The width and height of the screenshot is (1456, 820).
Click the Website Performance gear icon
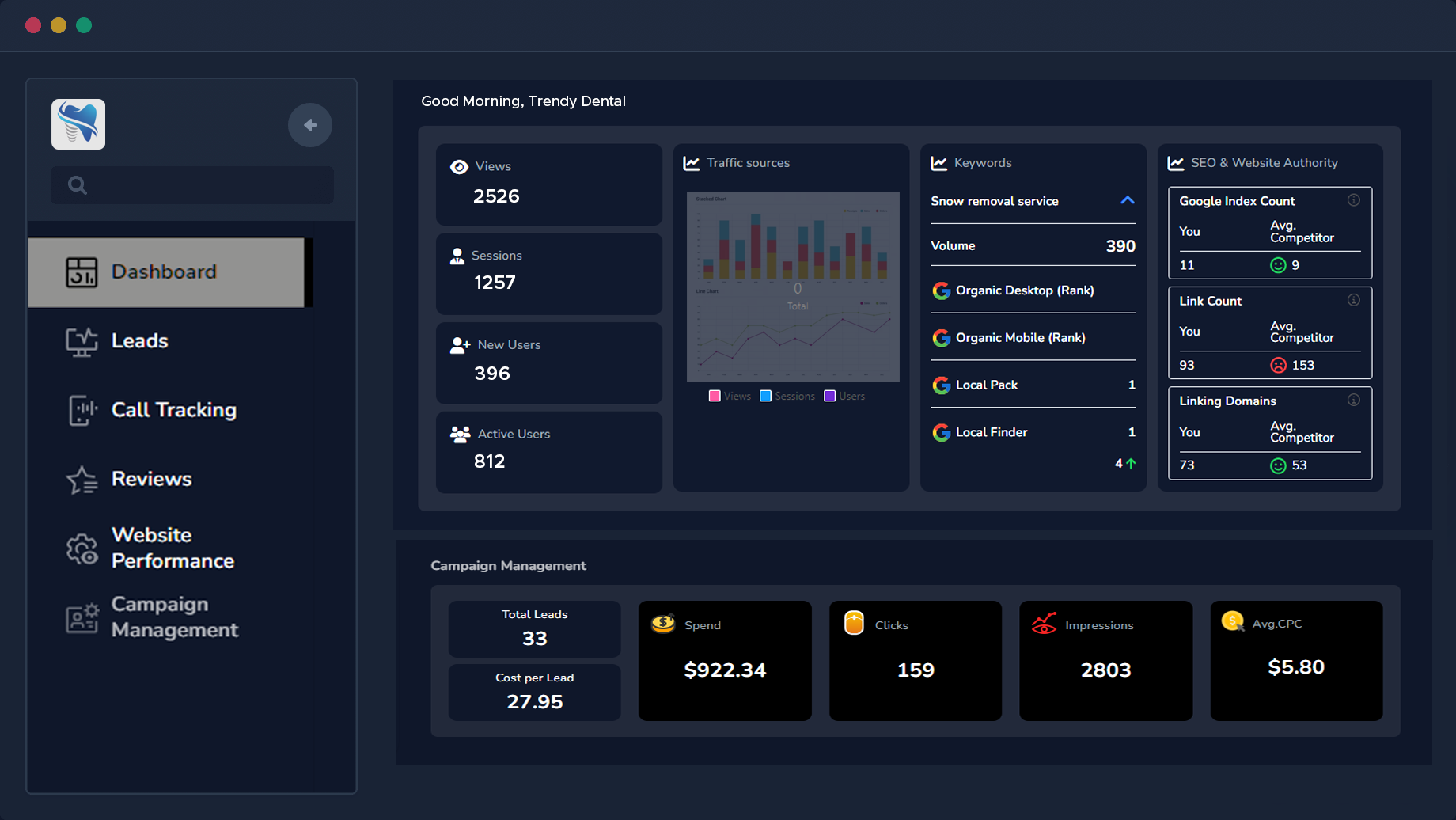click(82, 549)
